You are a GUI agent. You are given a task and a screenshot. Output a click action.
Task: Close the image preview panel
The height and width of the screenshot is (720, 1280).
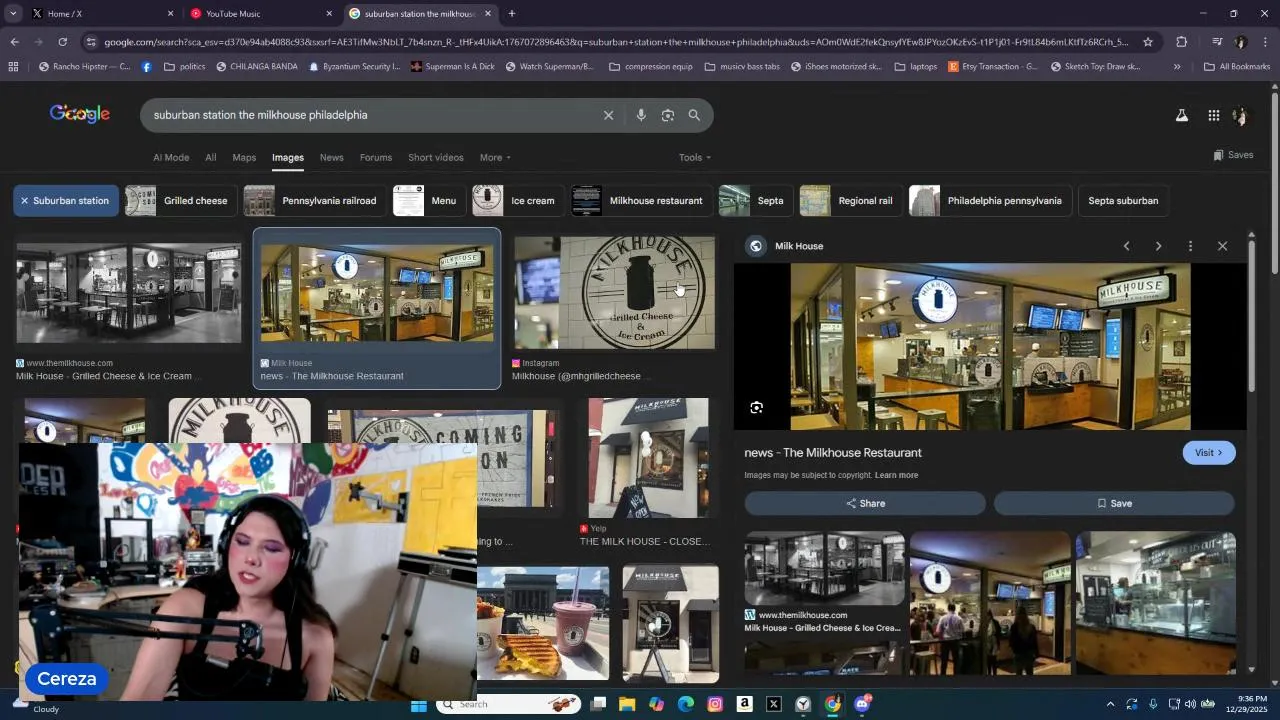pyautogui.click(x=1222, y=246)
